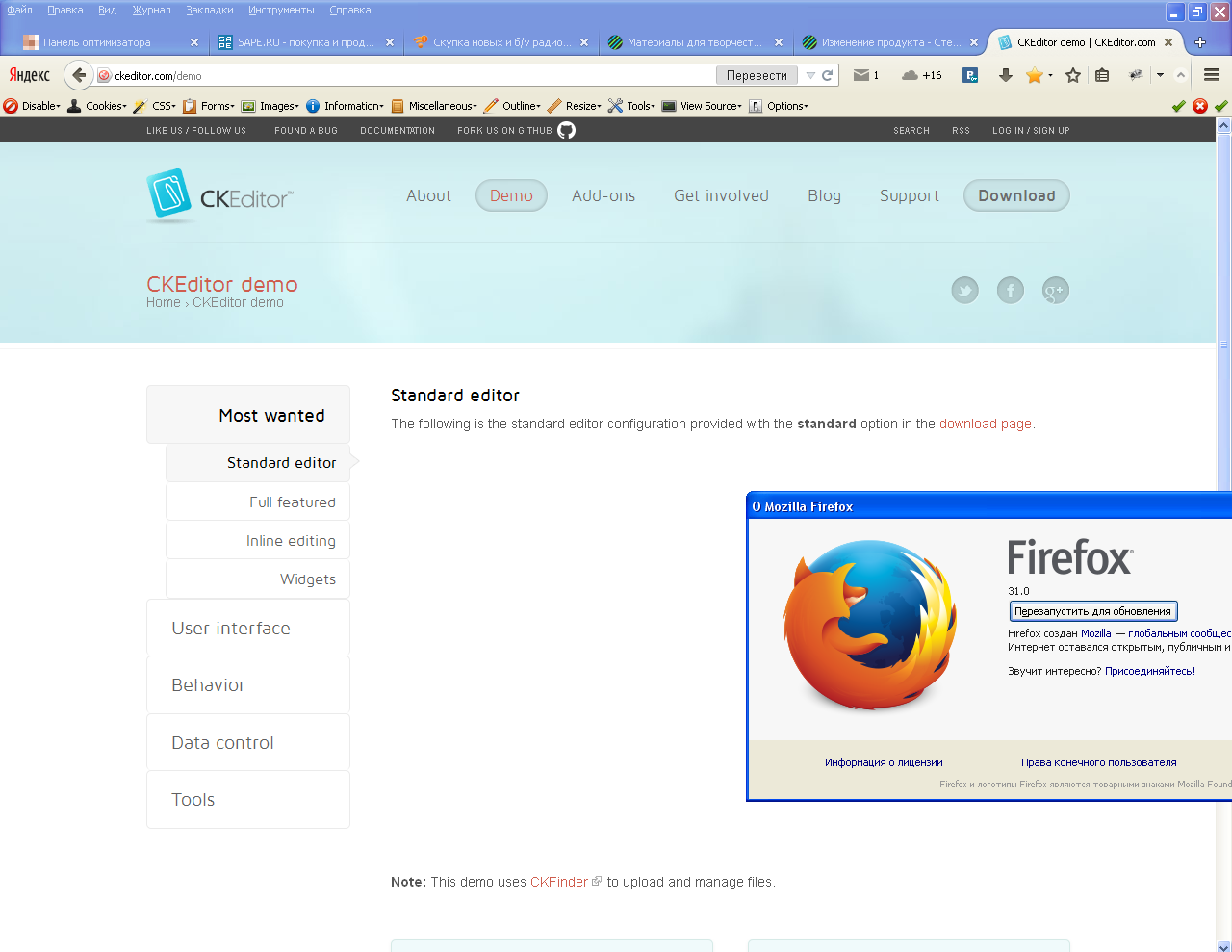
Task: Expand the Data control section
Action: click(248, 742)
